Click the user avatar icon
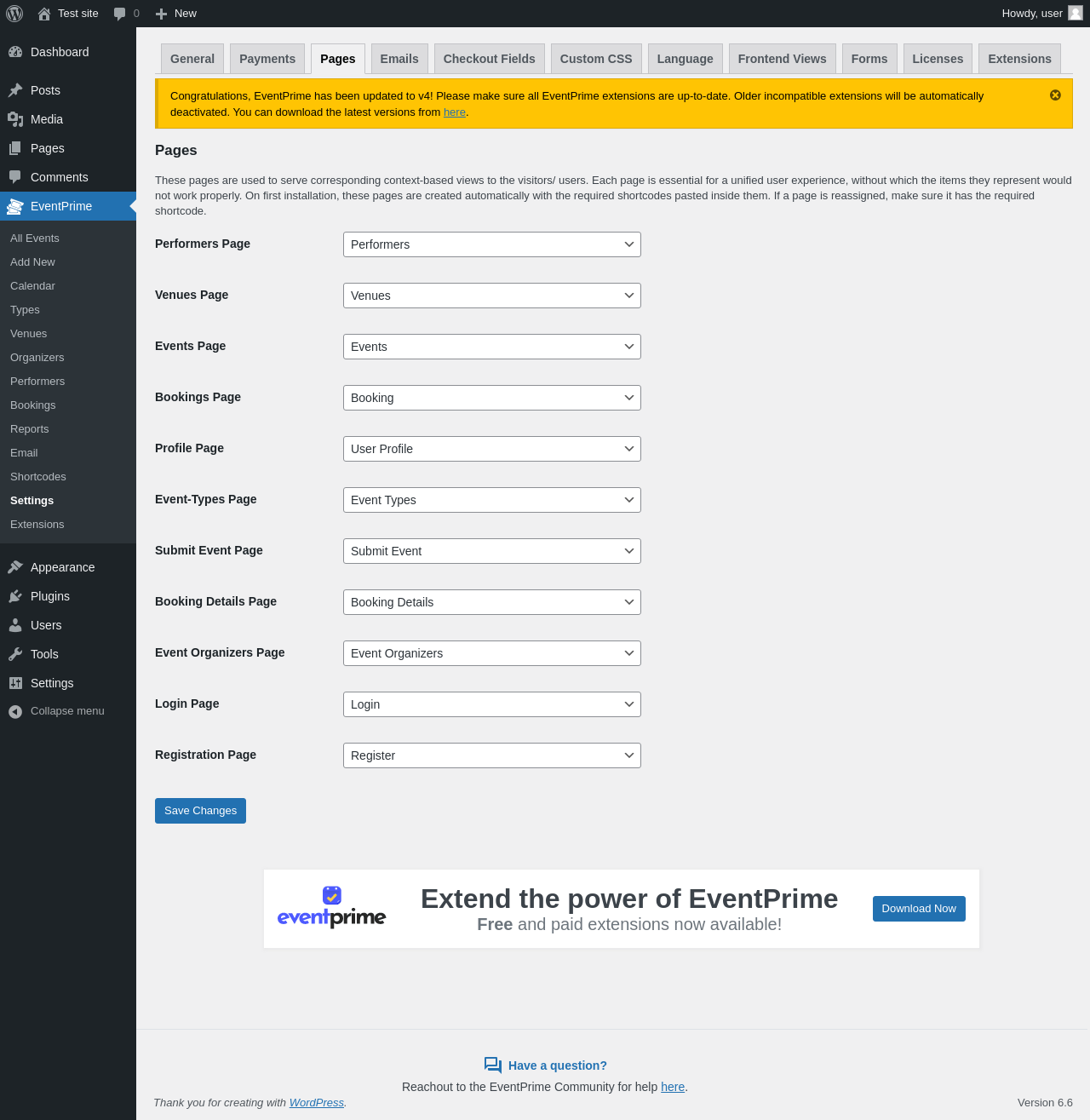The height and width of the screenshot is (1120, 1090). (1076, 13)
